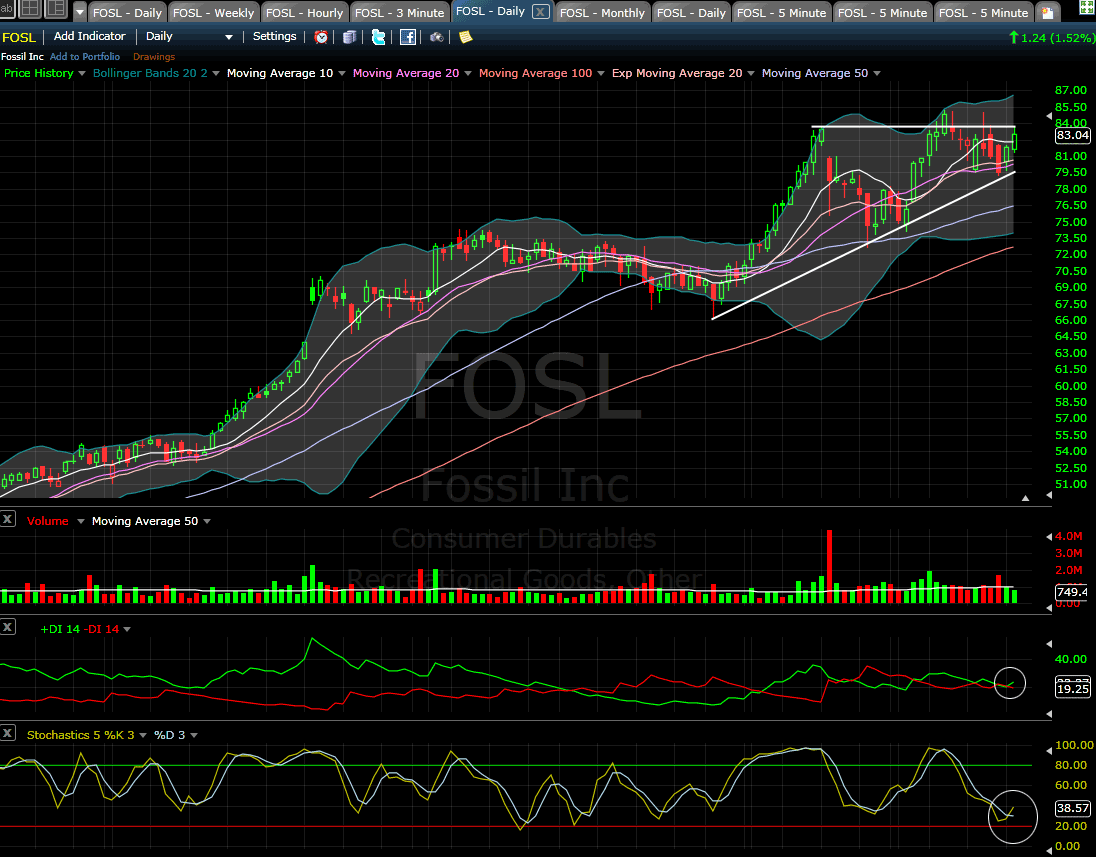Expand the price chart's Moving Average 50 dropdown

(x=877, y=73)
